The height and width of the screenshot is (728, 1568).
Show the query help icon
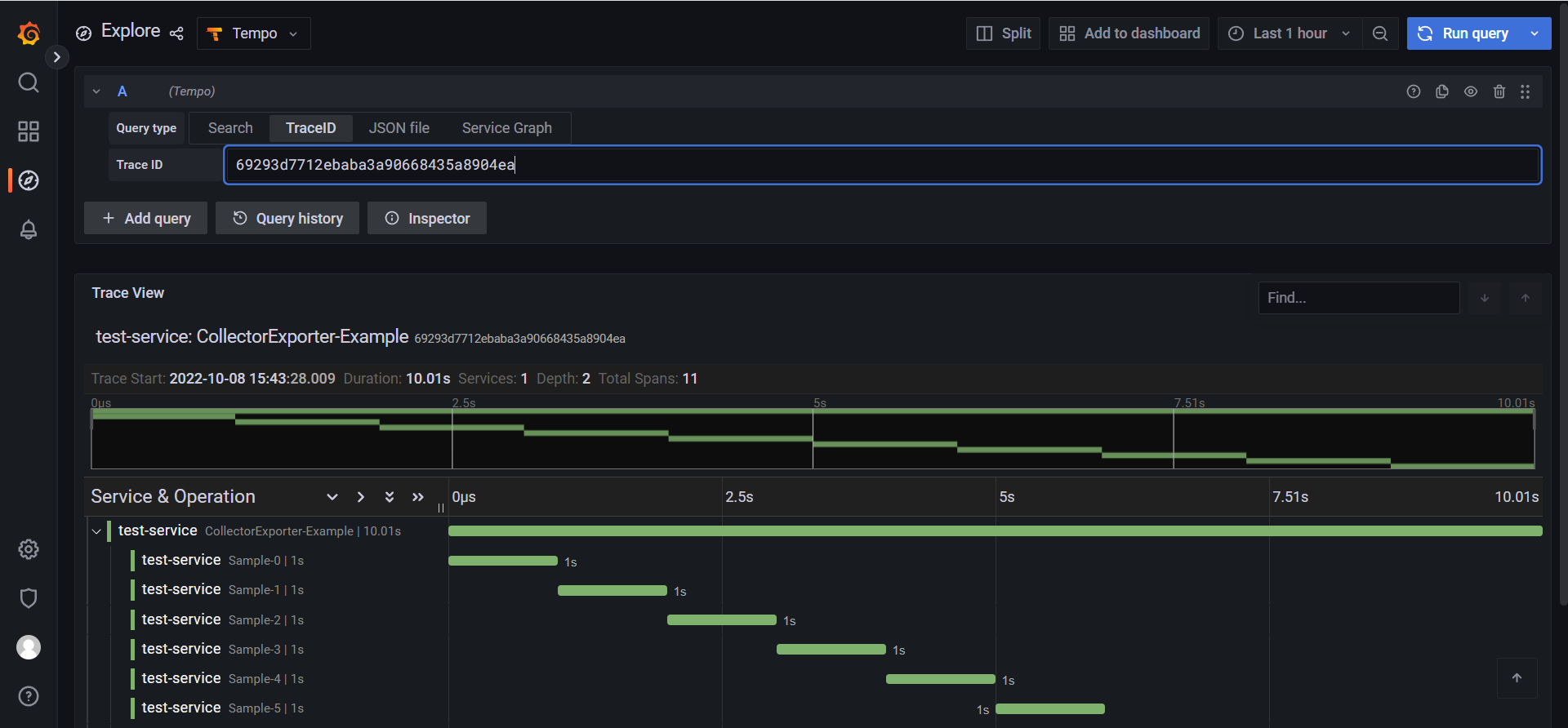click(1414, 91)
